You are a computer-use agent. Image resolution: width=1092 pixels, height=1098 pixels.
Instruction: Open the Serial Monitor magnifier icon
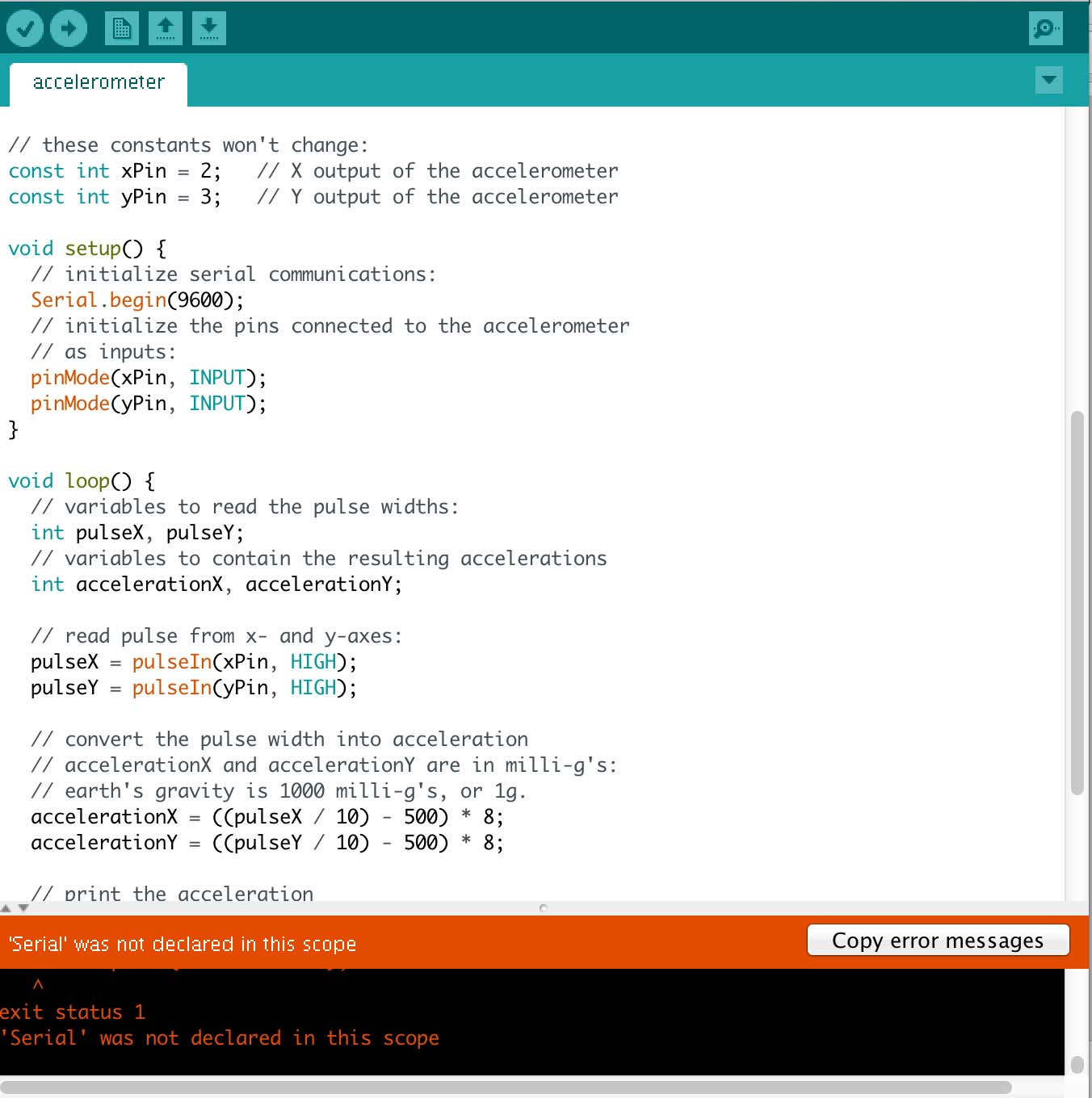[x=1046, y=28]
